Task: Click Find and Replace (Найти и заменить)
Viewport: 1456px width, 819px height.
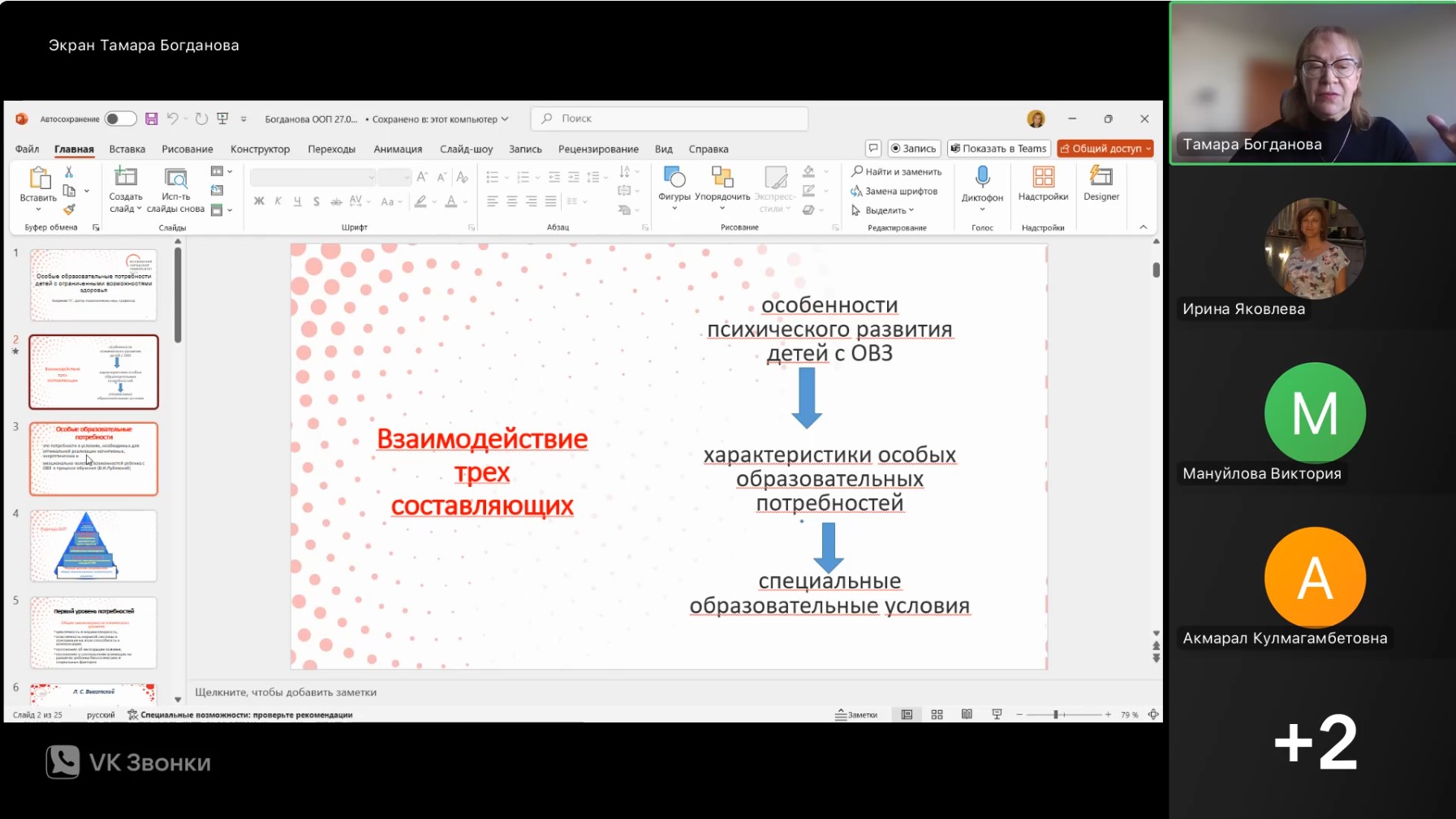Action: coord(897,171)
